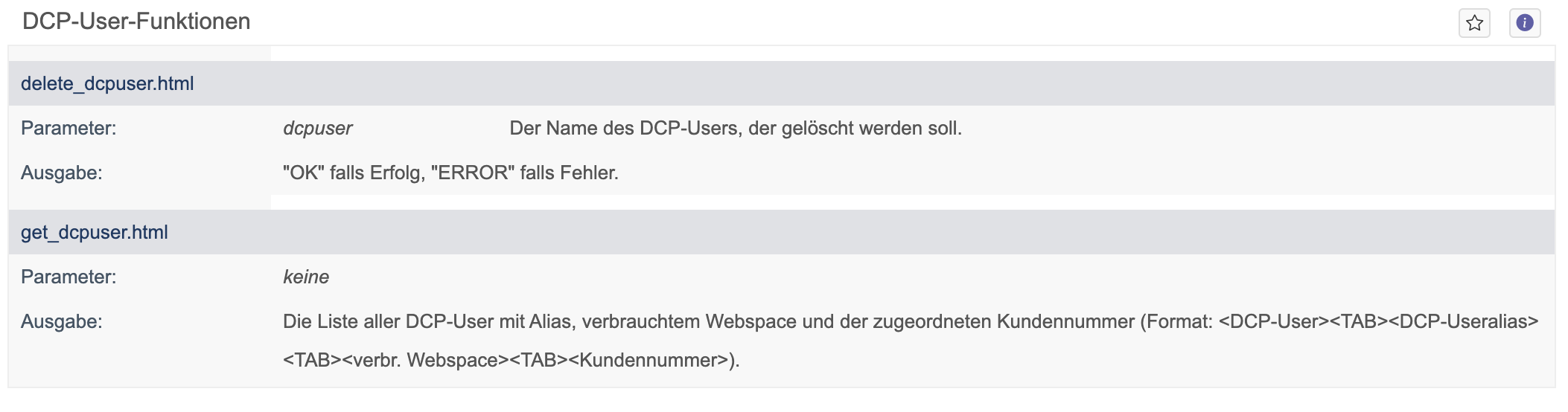
Task: Click the keine parameter value
Action: coord(306,277)
